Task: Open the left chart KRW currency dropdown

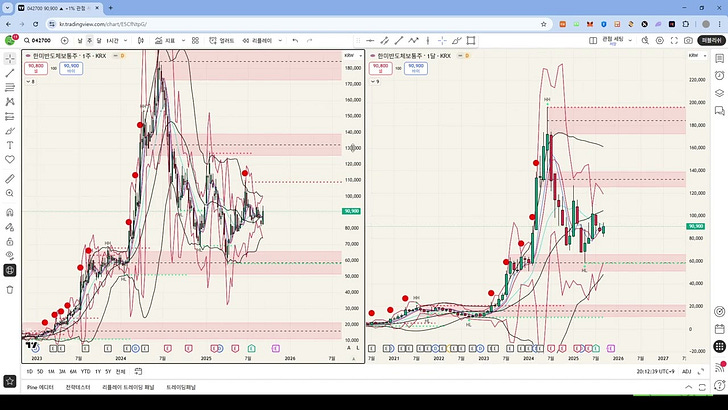Action: point(353,55)
